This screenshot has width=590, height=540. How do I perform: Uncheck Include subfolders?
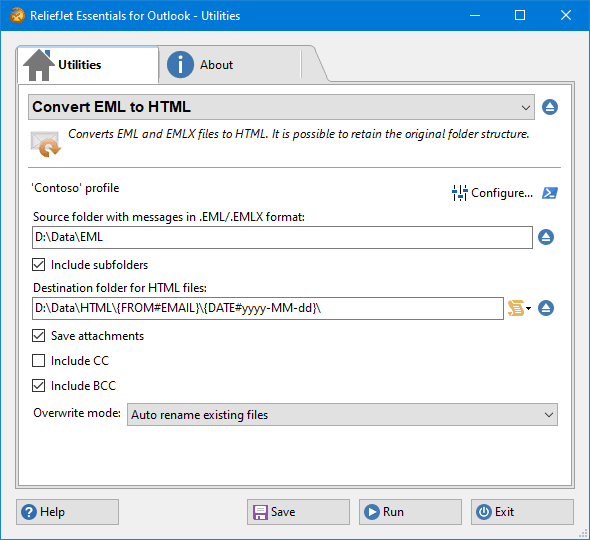tap(38, 265)
